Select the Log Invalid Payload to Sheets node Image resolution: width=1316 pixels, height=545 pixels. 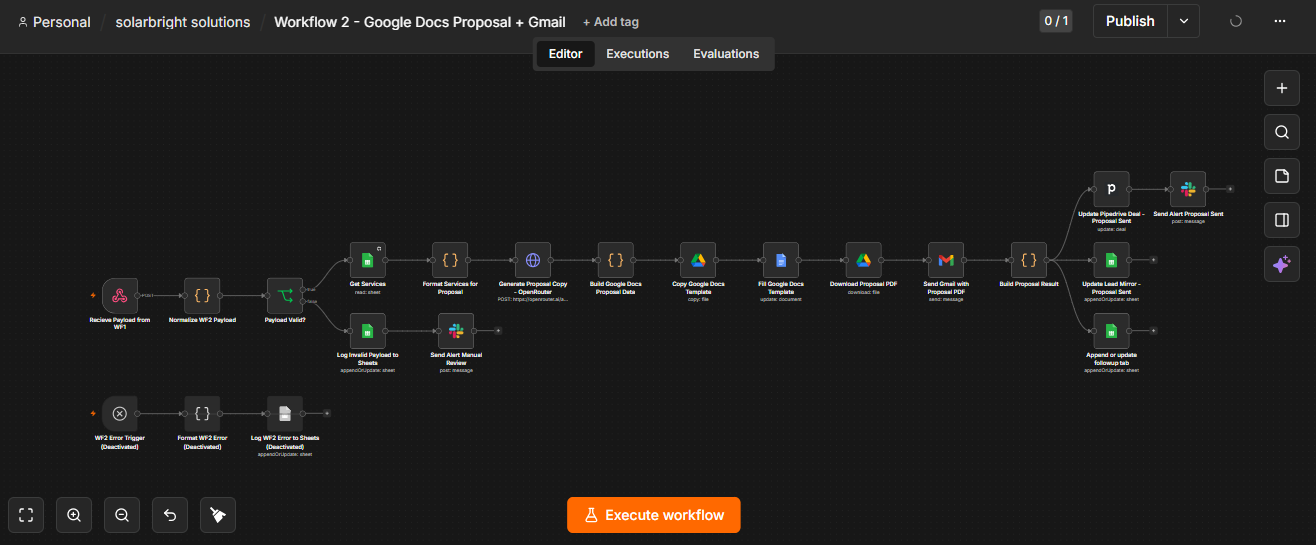pos(367,331)
